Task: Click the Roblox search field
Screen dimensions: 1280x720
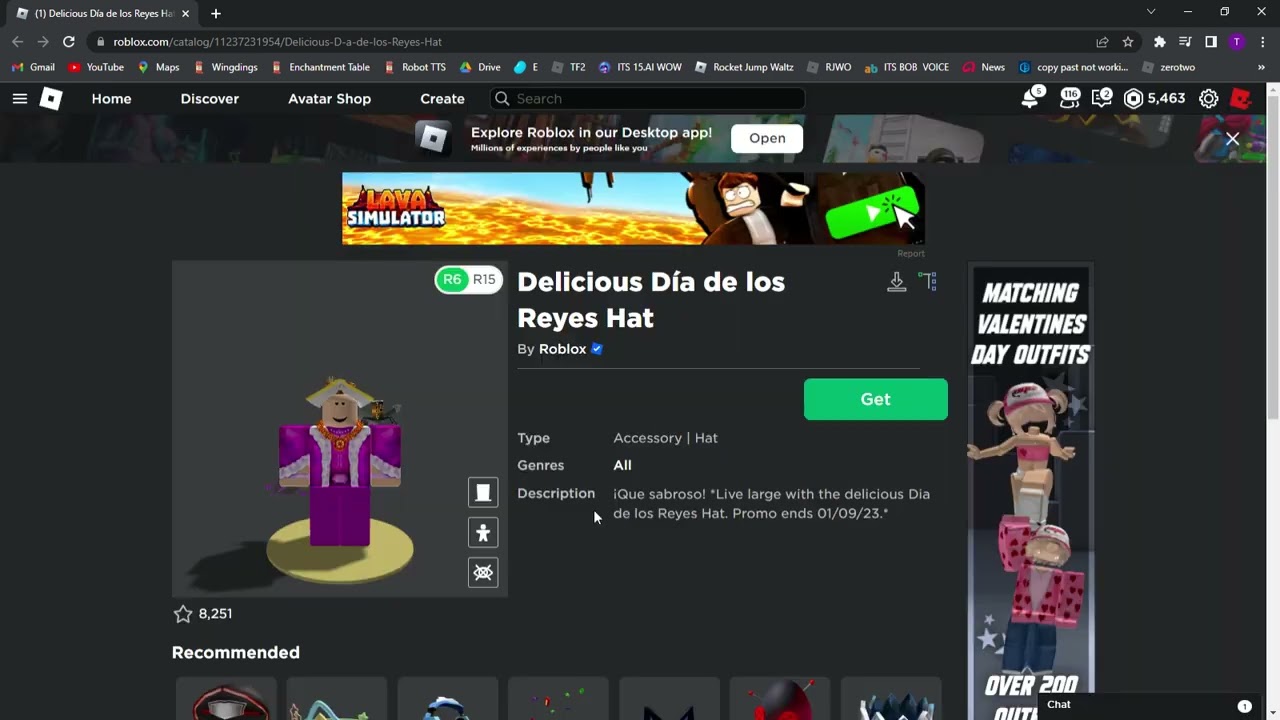Action: click(x=648, y=98)
